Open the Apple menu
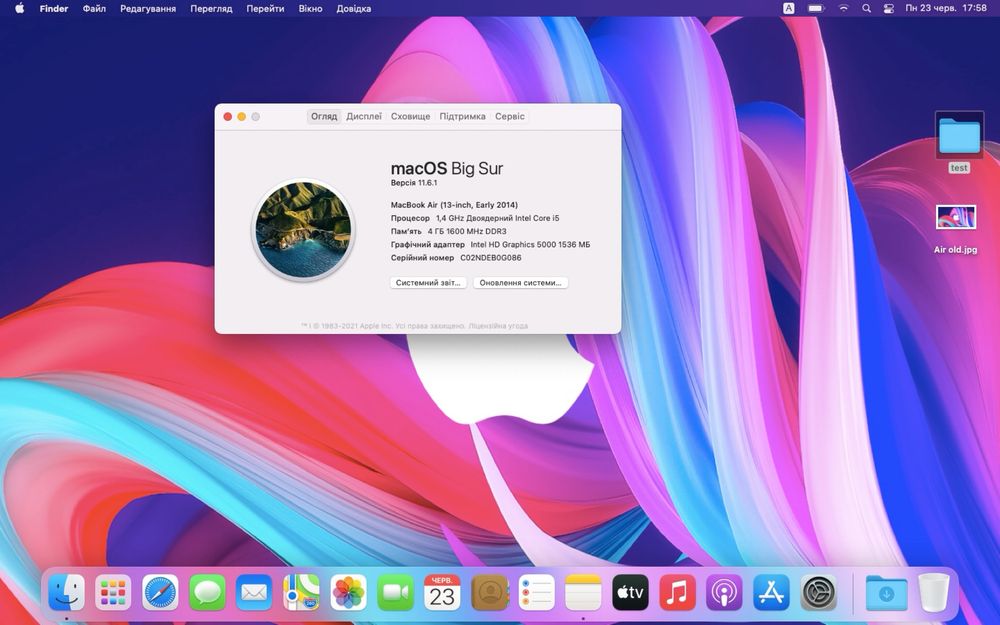Image resolution: width=1000 pixels, height=625 pixels. coord(20,8)
